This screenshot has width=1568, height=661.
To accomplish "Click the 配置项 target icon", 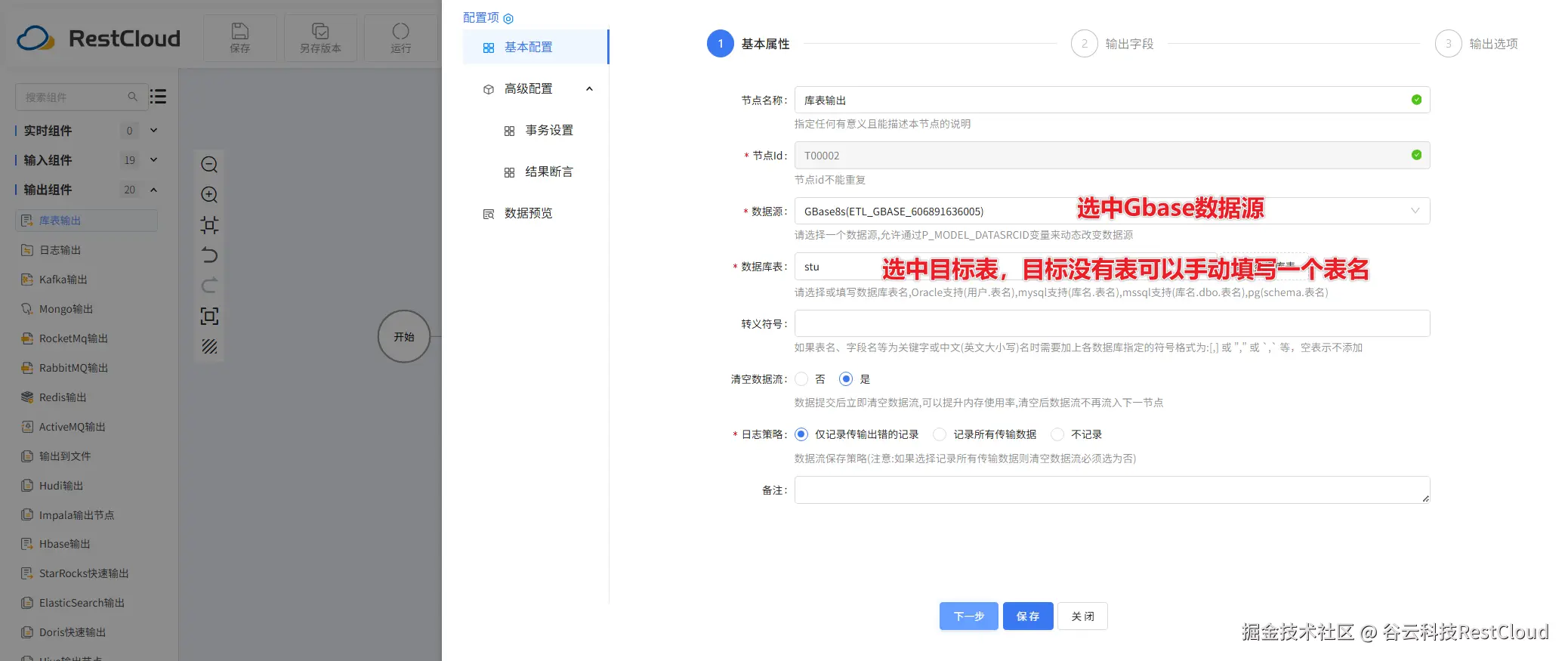I will pos(508,18).
